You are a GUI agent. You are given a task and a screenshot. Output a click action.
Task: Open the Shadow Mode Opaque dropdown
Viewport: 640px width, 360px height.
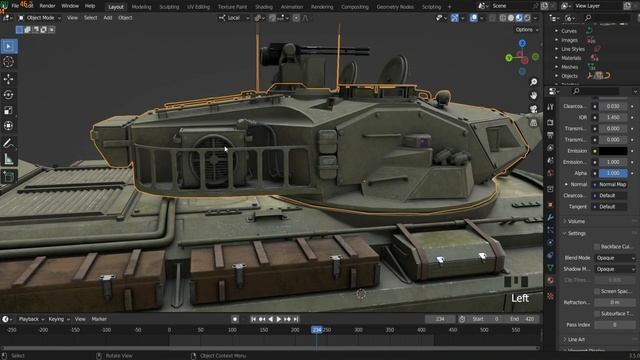pos(615,269)
